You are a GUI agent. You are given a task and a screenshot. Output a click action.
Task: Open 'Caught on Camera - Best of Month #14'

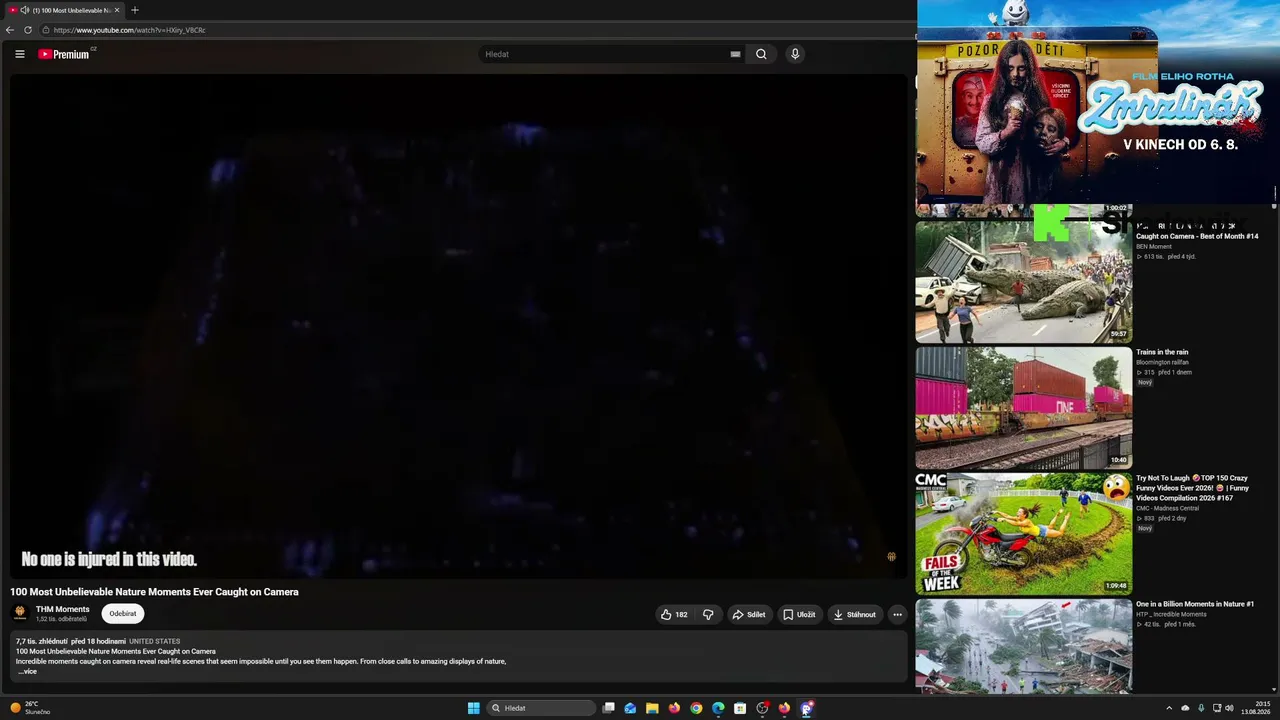tap(1197, 236)
